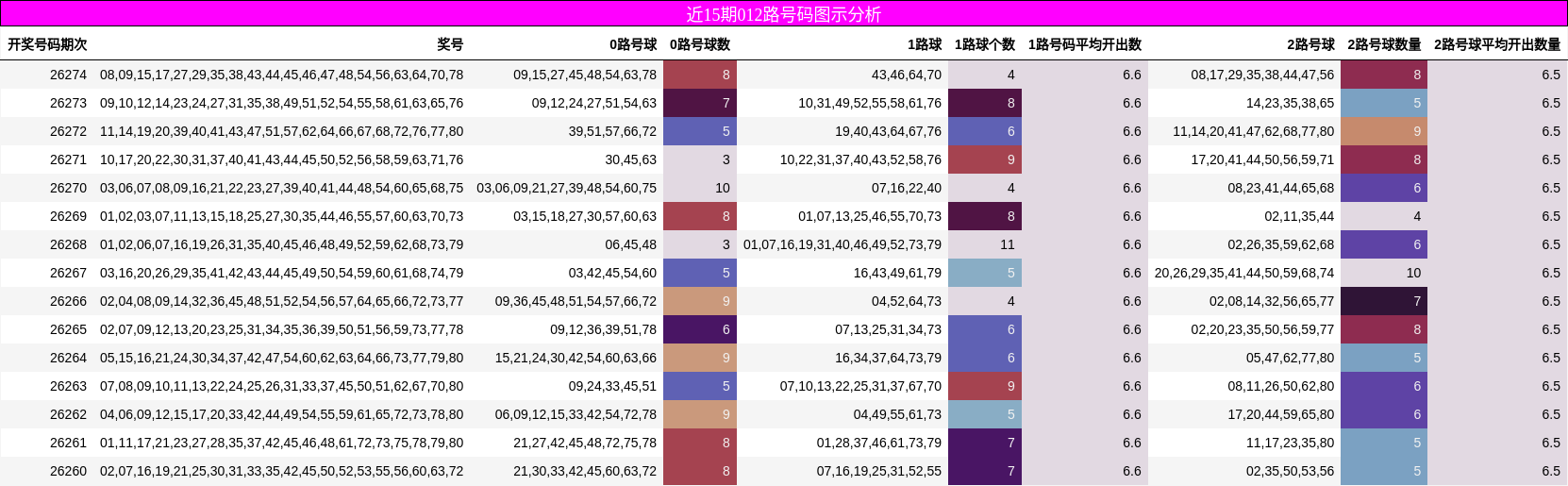Select the 2路号球数量 column header
1568x486 pixels.
click(x=1384, y=44)
